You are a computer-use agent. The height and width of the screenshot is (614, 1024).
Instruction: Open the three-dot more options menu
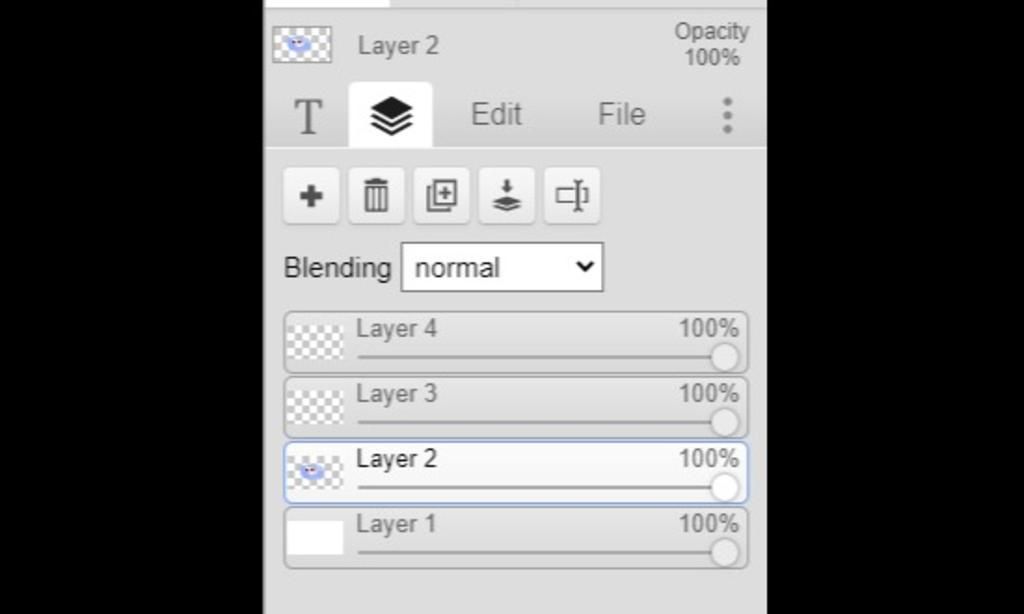click(x=727, y=115)
